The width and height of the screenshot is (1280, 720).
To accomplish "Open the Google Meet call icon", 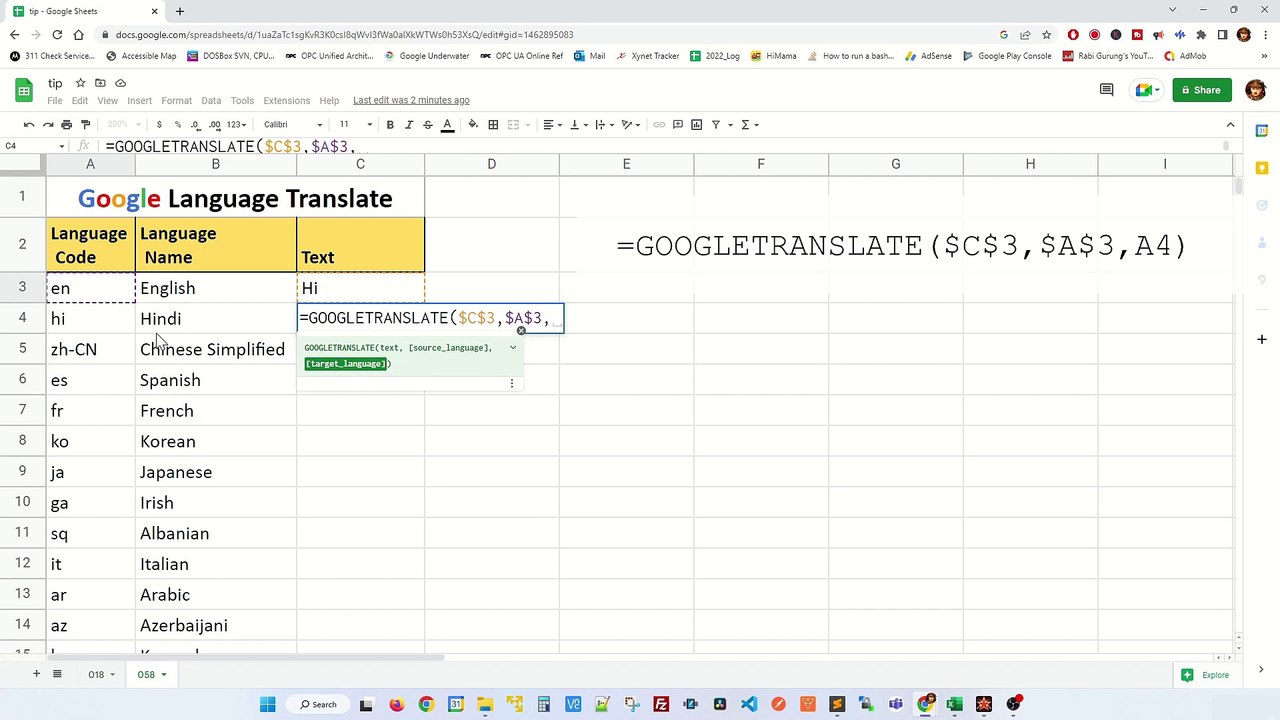I will click(x=1147, y=90).
